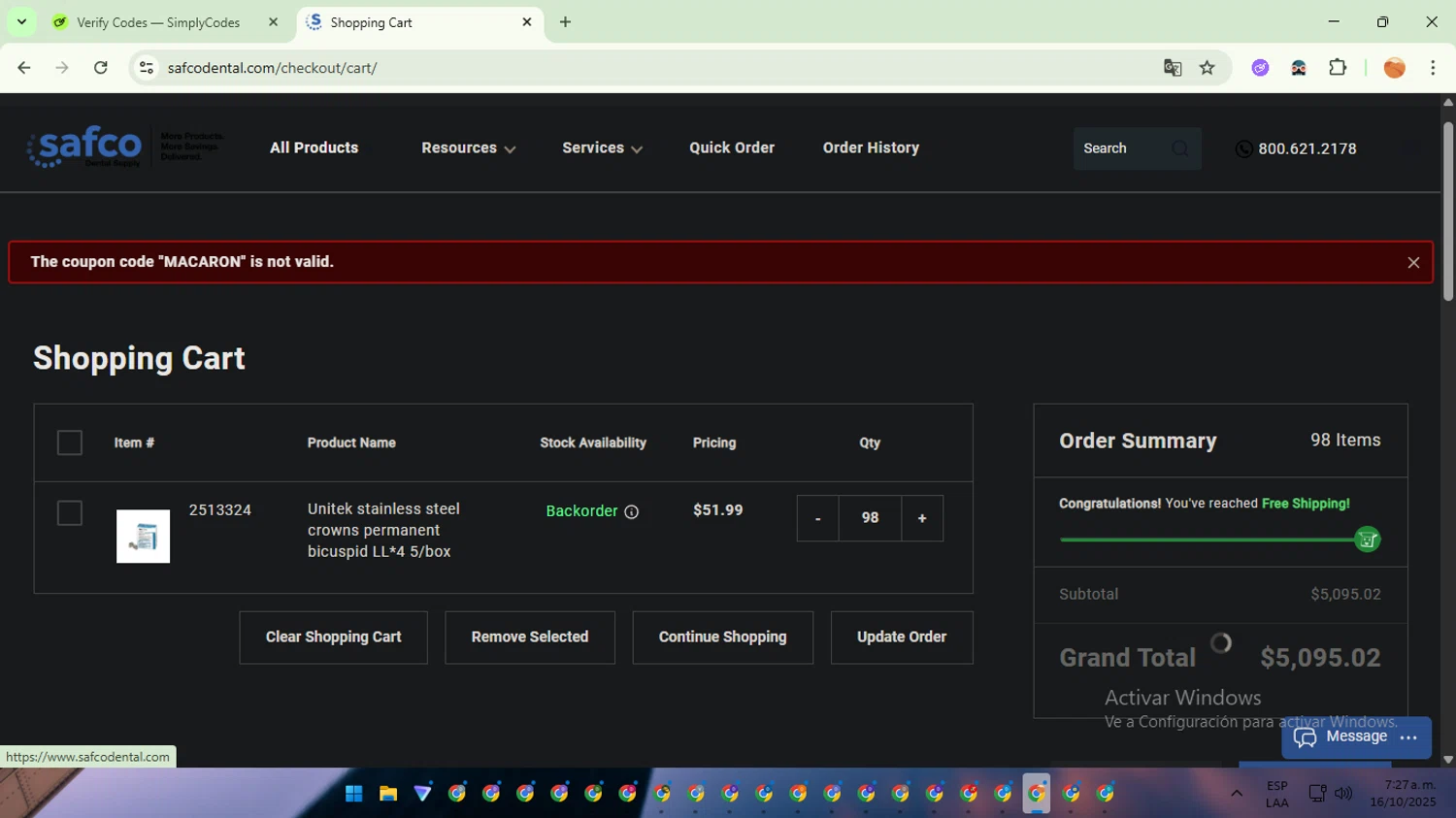
Task: Click the Safco logo
Action: click(x=85, y=147)
